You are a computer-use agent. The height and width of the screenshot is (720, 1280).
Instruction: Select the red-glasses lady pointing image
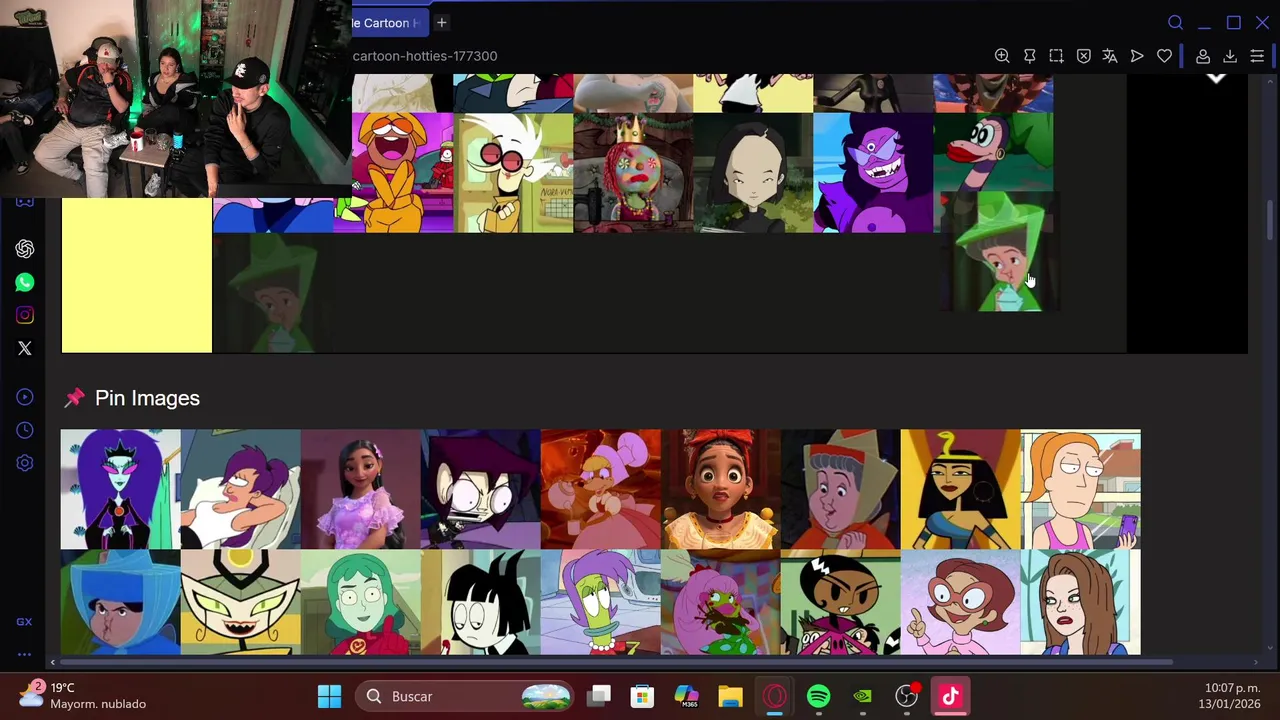960,603
